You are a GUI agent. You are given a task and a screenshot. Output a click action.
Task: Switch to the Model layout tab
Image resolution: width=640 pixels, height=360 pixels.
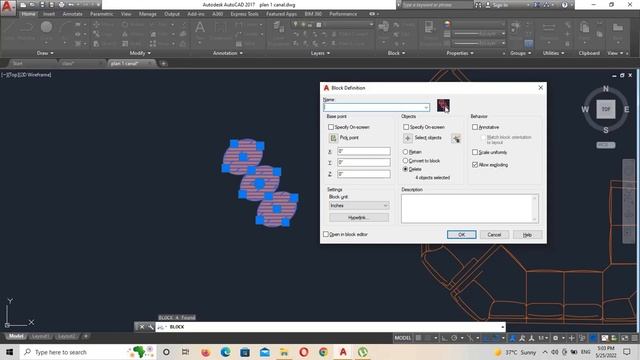(16, 336)
